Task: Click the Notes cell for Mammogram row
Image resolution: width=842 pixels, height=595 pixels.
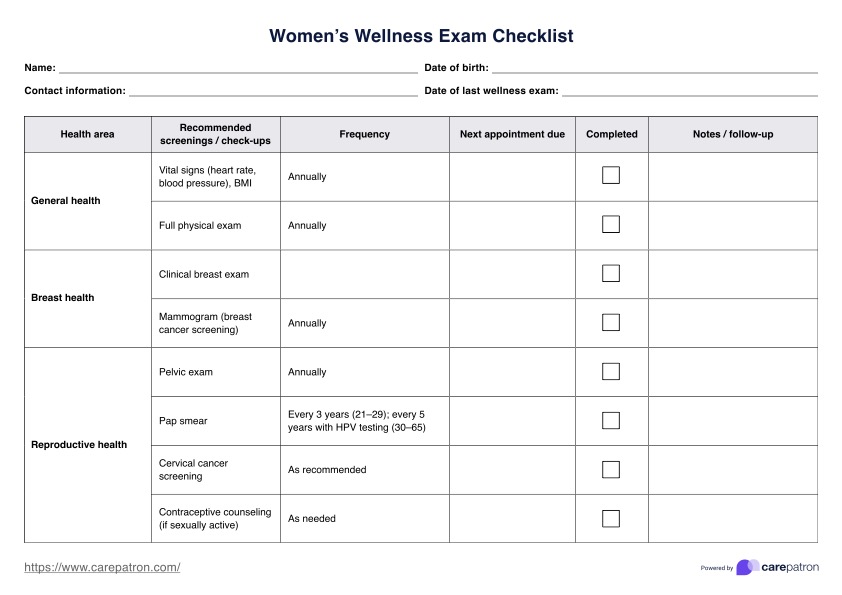Action: tap(732, 323)
